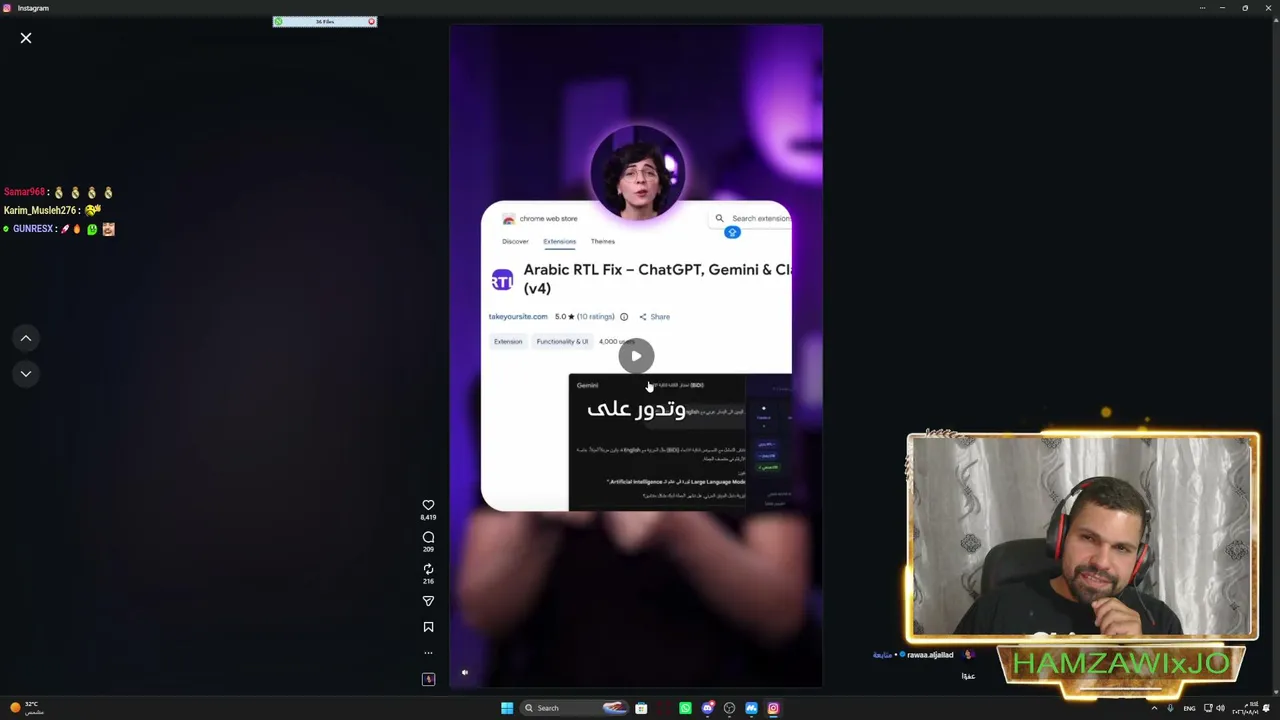This screenshot has width=1280, height=720.
Task: Show hidden system tray icons
Action: click(x=1154, y=708)
